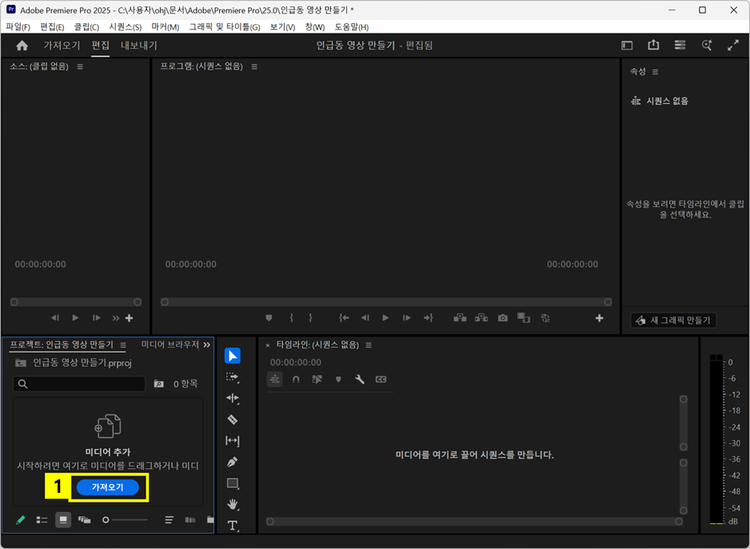
Task: Open Program monitor button editor plus
Action: pos(599,318)
